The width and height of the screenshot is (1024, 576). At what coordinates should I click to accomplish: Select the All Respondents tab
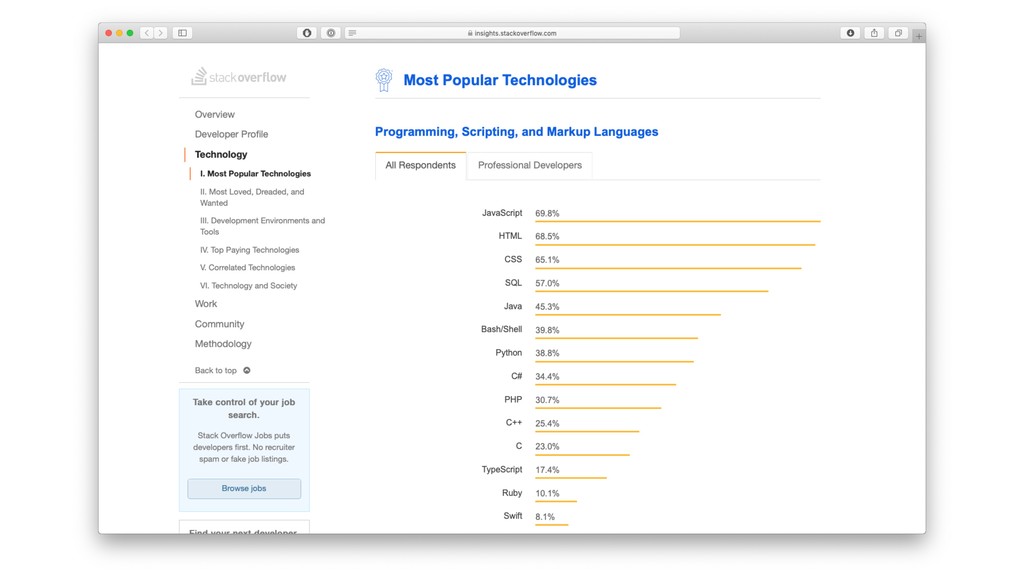(420, 165)
